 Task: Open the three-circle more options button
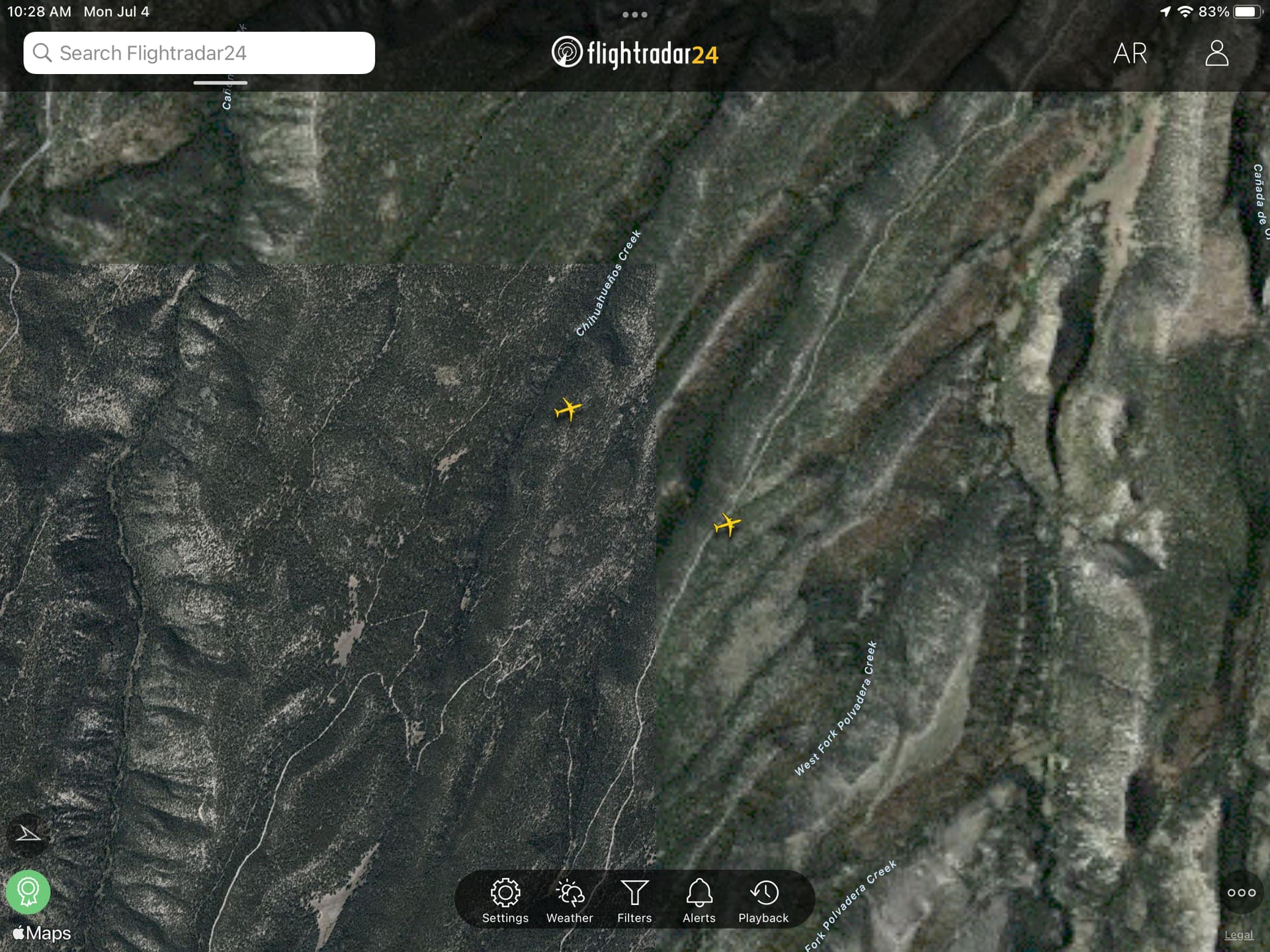click(x=1241, y=892)
